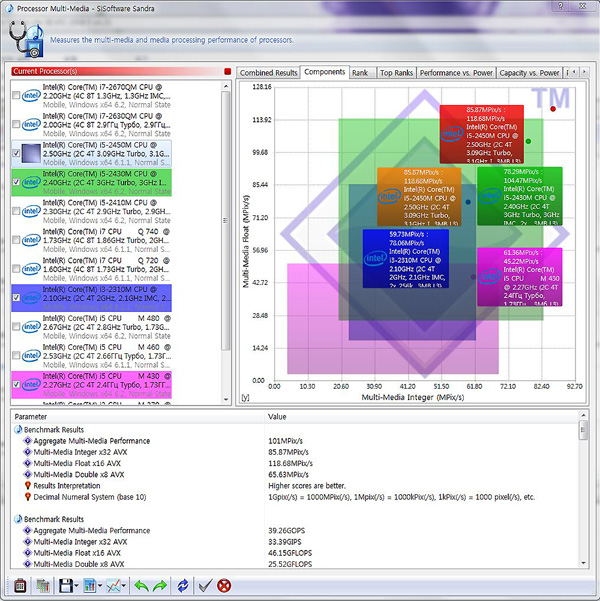This screenshot has width=600, height=601.
Task: Click the blue refresh arrows icon
Action: pyautogui.click(x=183, y=586)
